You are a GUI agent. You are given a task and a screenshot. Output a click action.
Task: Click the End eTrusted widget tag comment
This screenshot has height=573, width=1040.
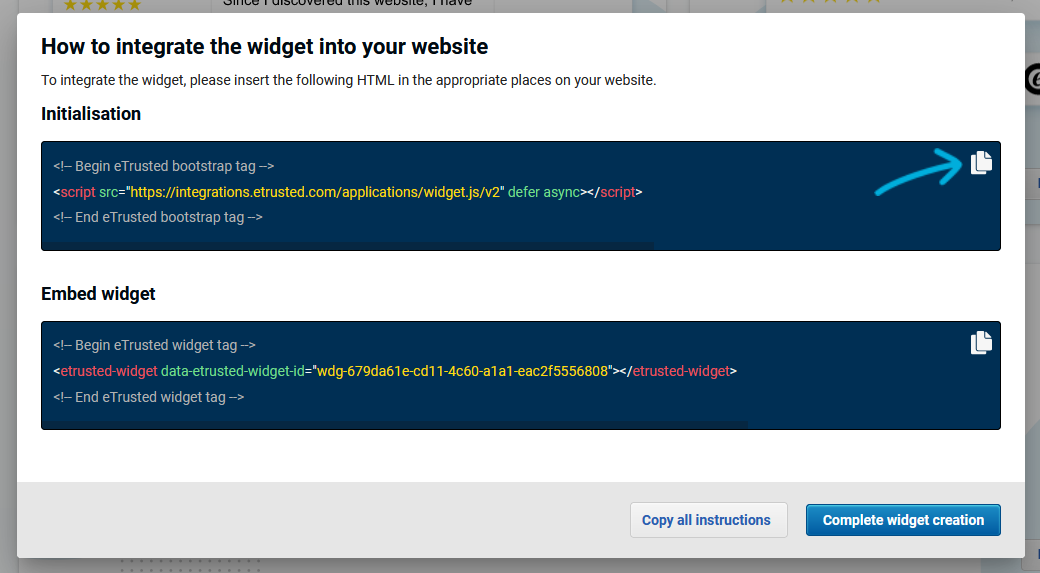point(149,397)
